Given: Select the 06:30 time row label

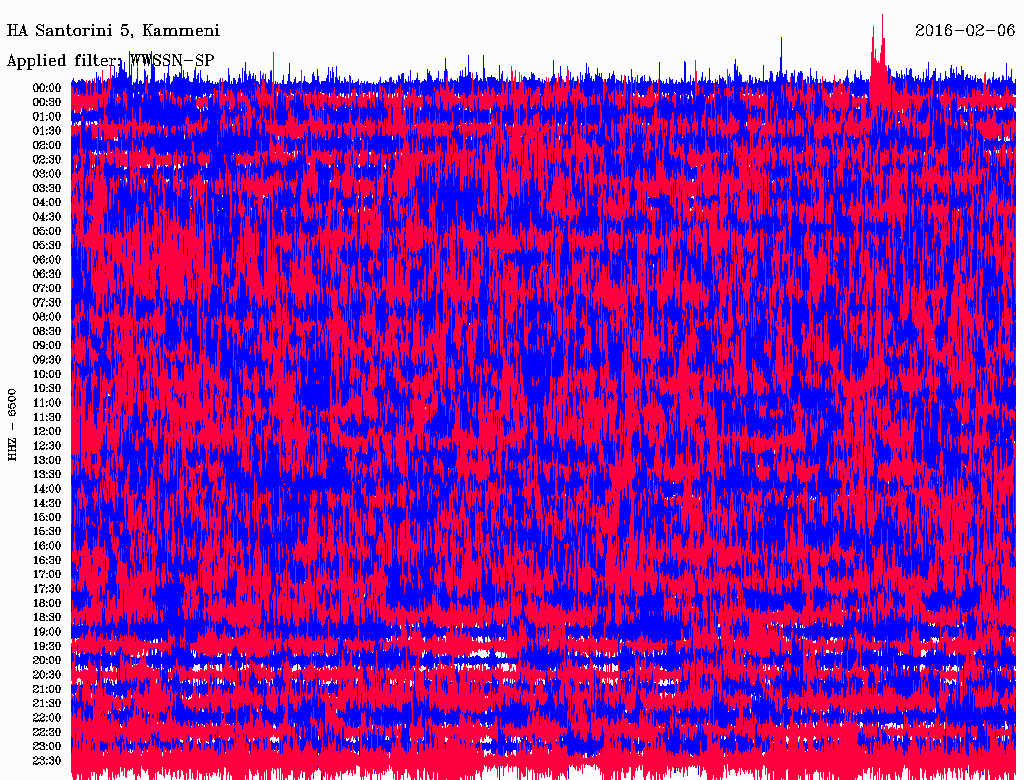Looking at the screenshot, I should pyautogui.click(x=46, y=274).
